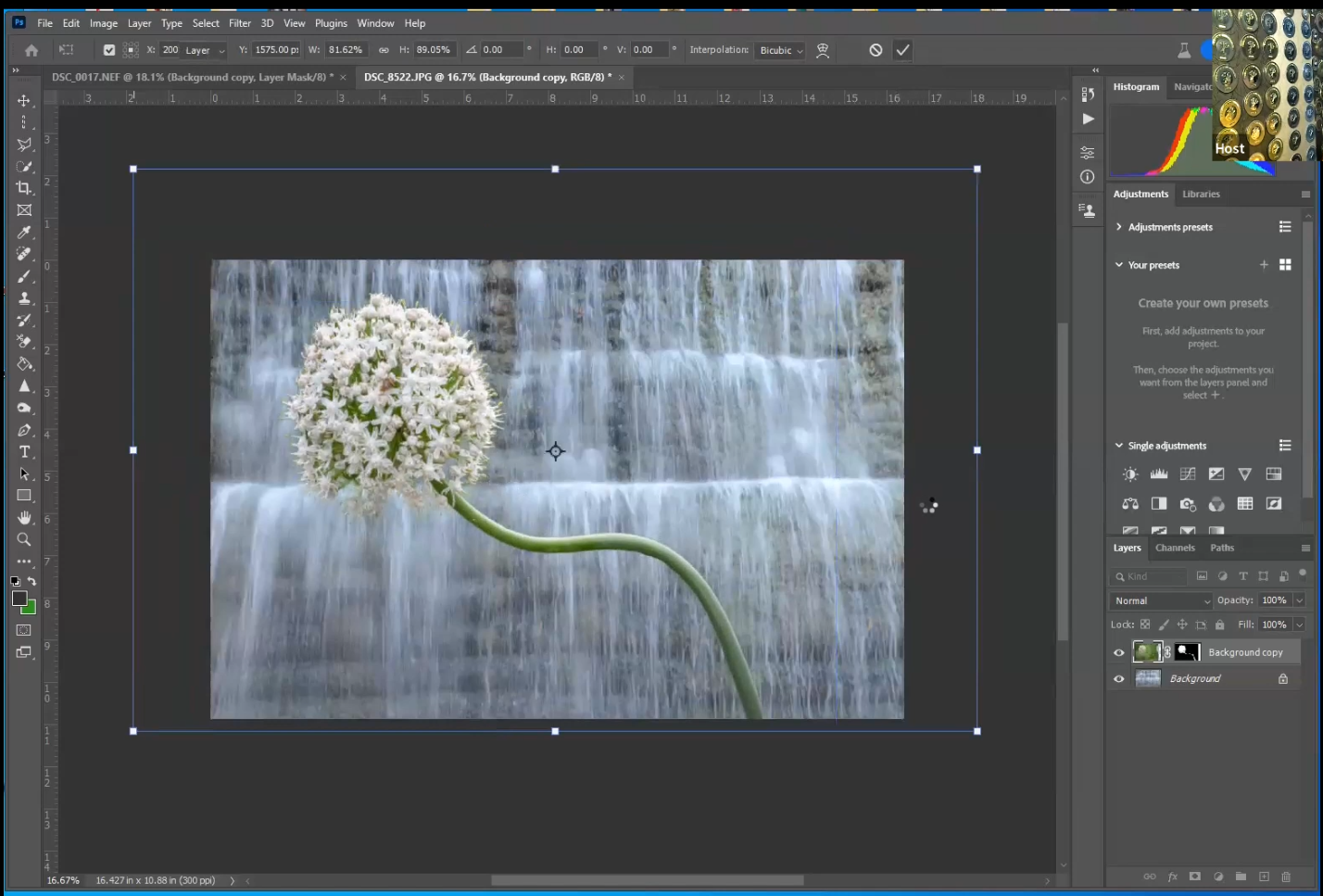1323x896 pixels.
Task: Commit the transform with the checkmark
Action: click(x=902, y=50)
